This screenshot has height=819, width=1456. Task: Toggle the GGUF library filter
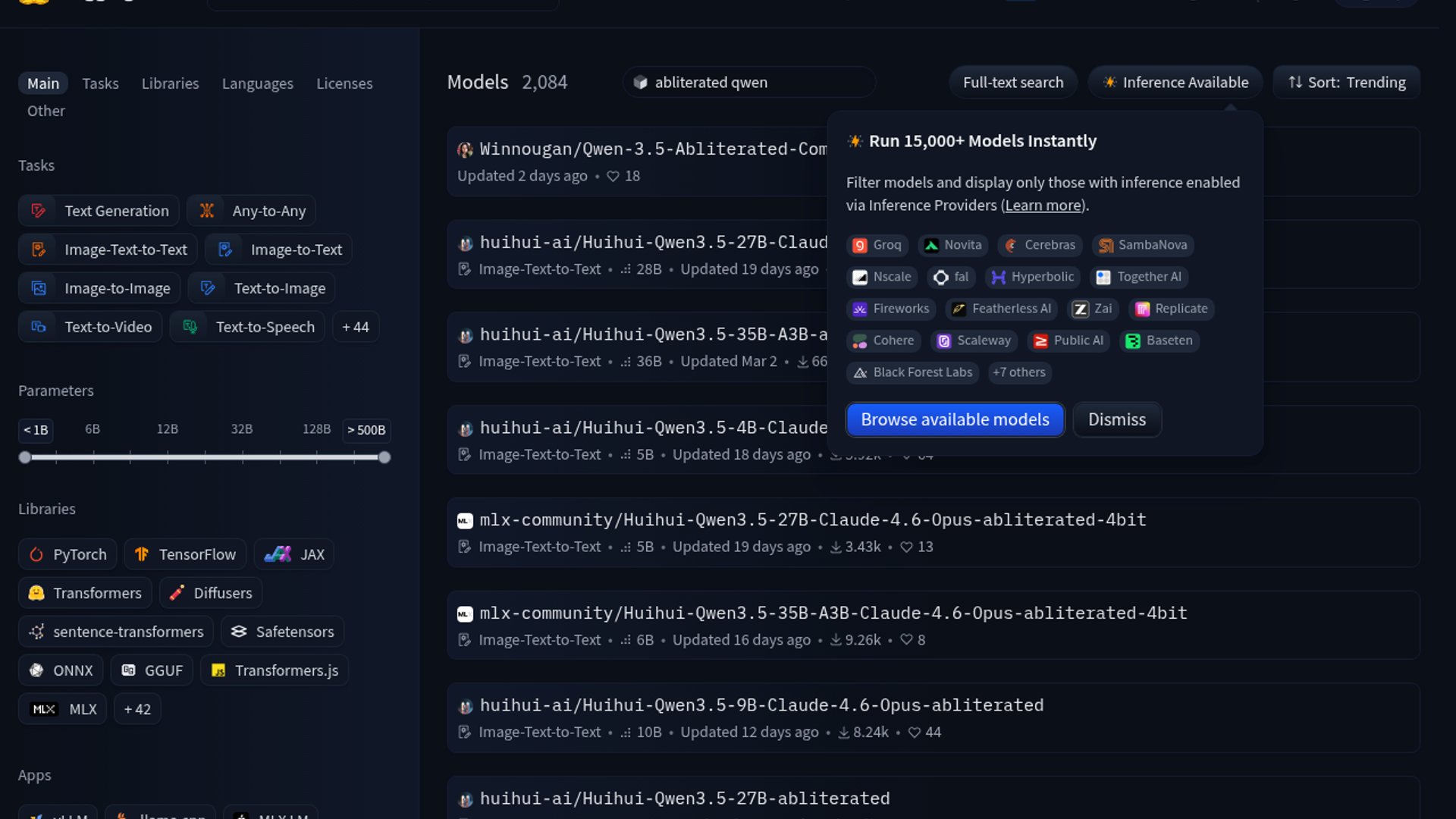tap(152, 670)
